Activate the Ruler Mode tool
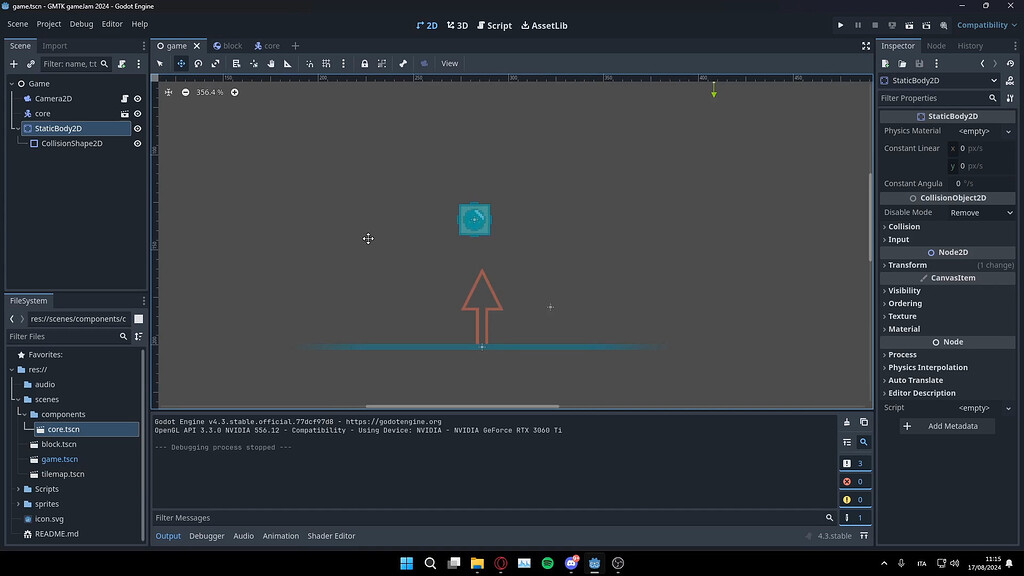 click(x=287, y=63)
